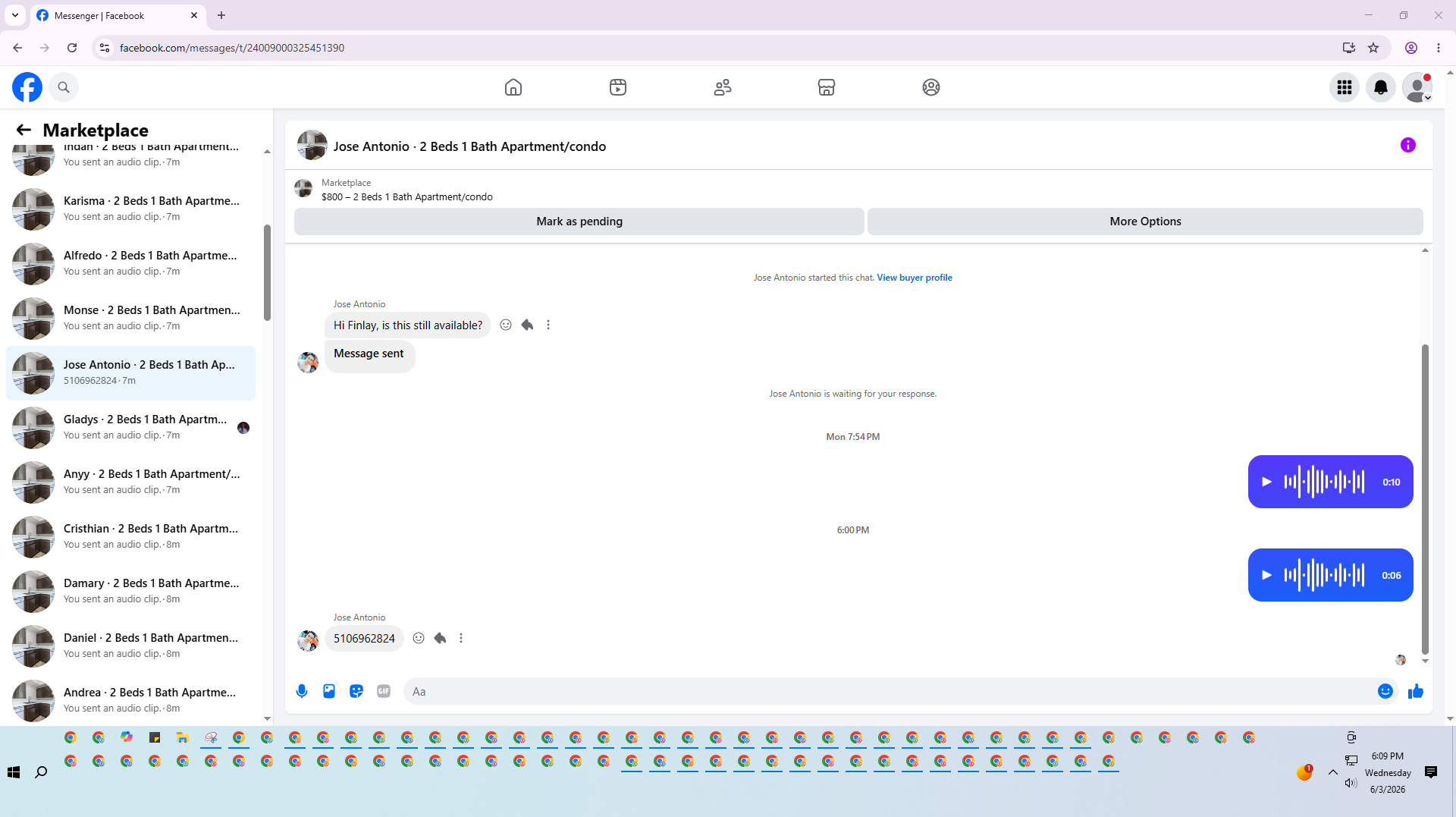
Task: Open conversation information panel
Action: (1408, 145)
